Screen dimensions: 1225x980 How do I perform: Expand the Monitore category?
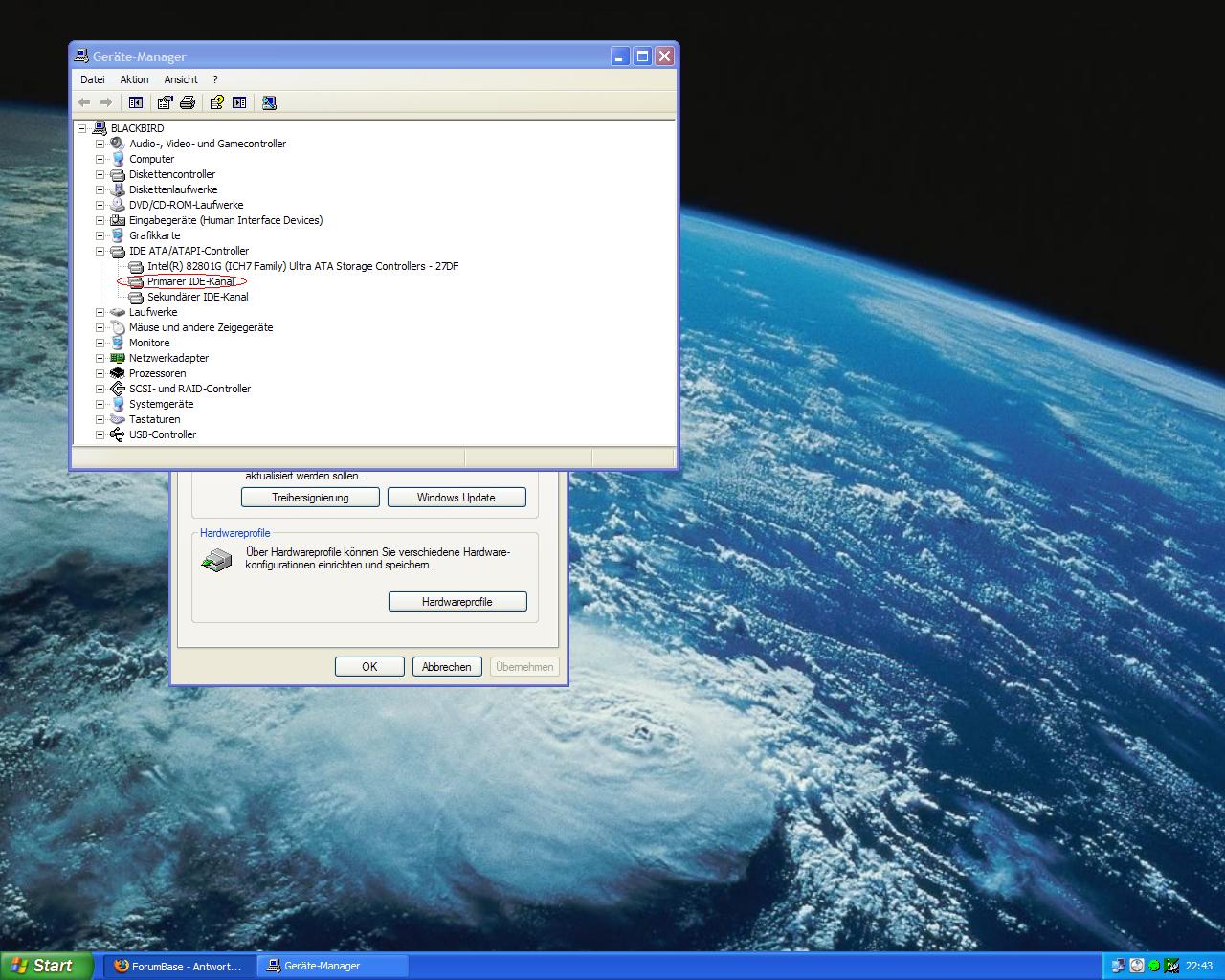tap(100, 343)
